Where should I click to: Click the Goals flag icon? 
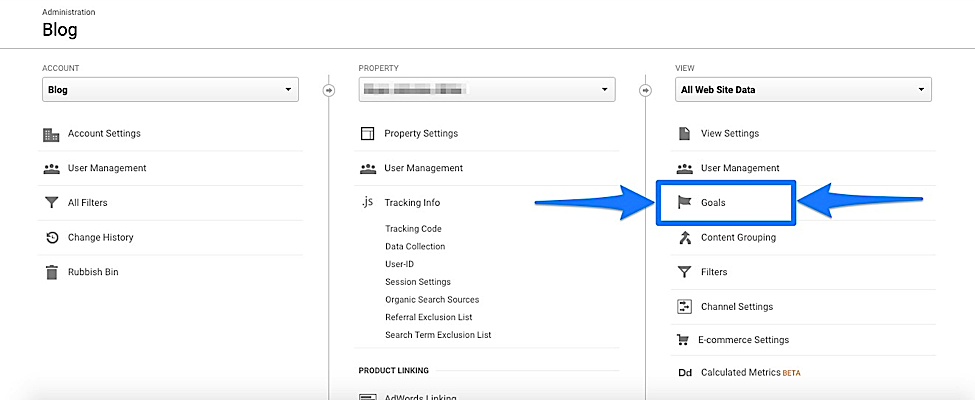click(x=684, y=203)
